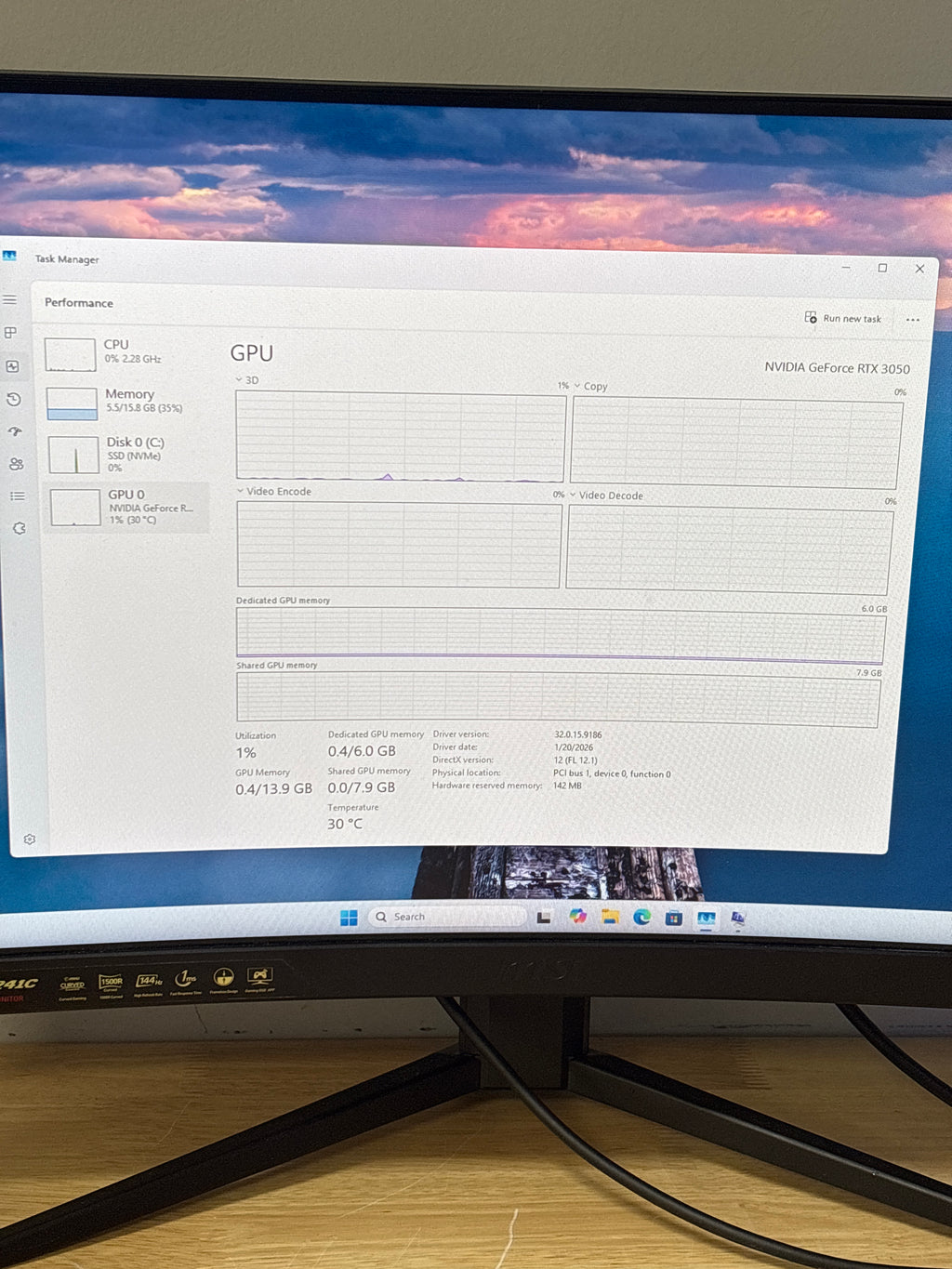
Task: Click the Task Manager title bar icon
Action: (10, 256)
